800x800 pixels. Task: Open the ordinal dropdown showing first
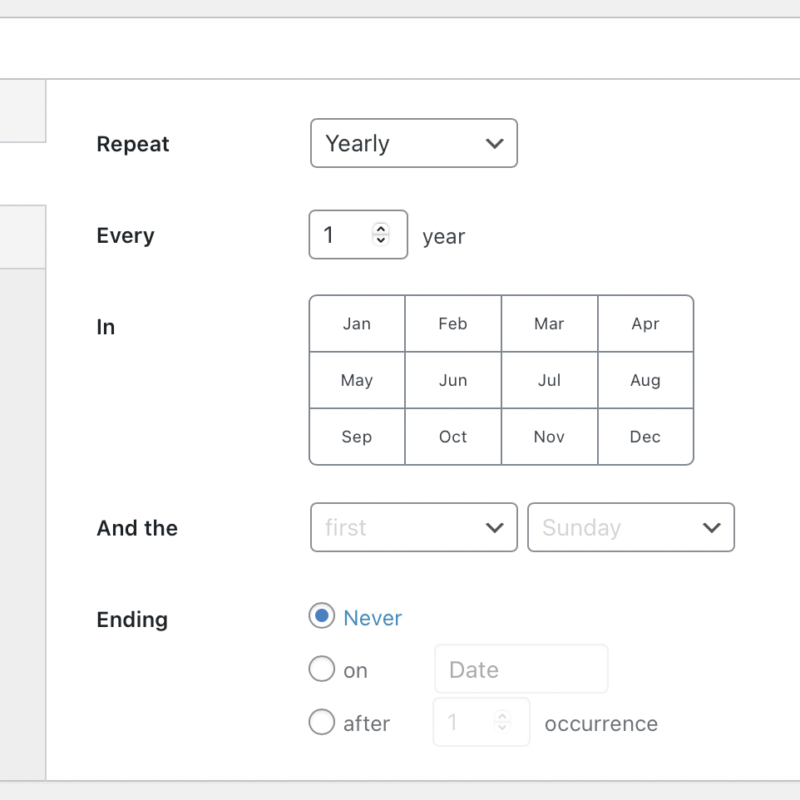(x=413, y=527)
